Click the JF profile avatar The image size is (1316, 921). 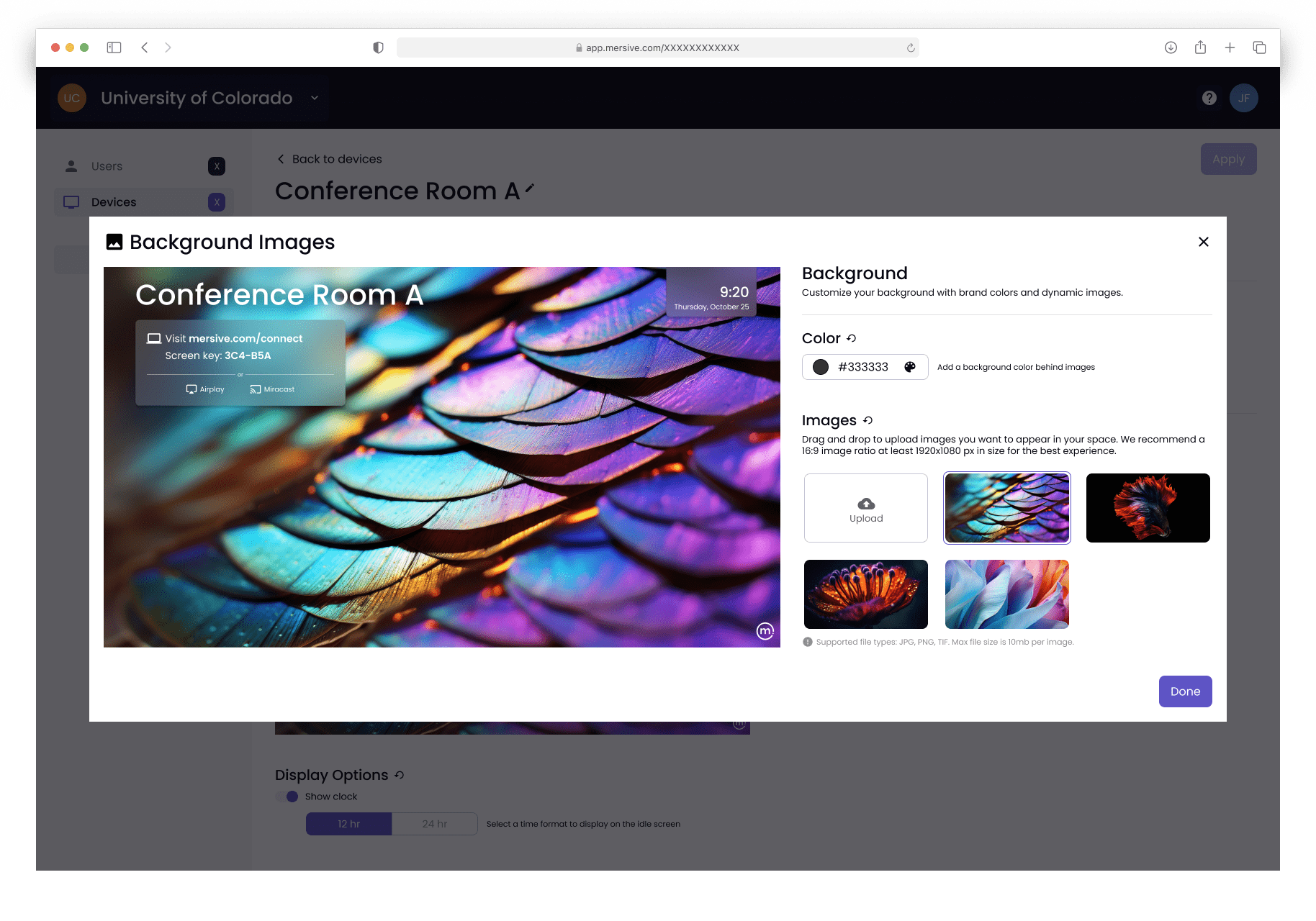click(x=1244, y=98)
